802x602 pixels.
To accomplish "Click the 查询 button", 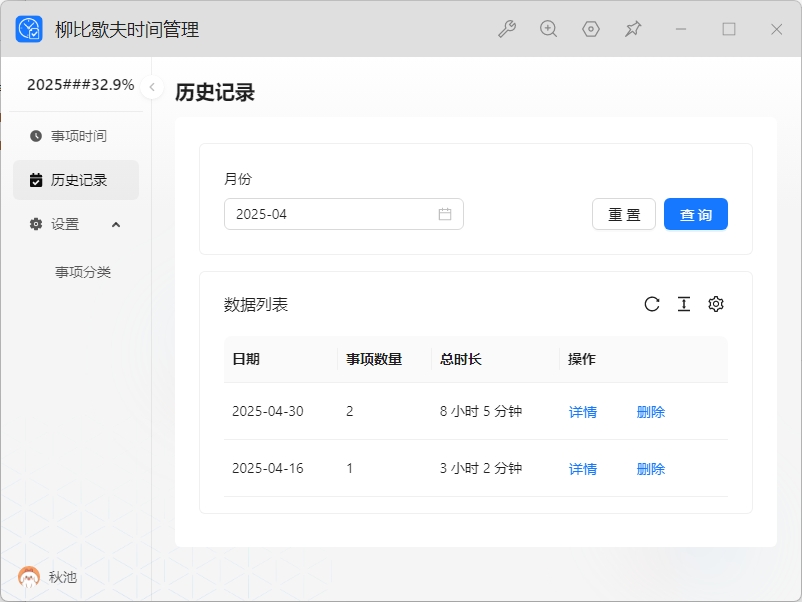I will pos(696,214).
